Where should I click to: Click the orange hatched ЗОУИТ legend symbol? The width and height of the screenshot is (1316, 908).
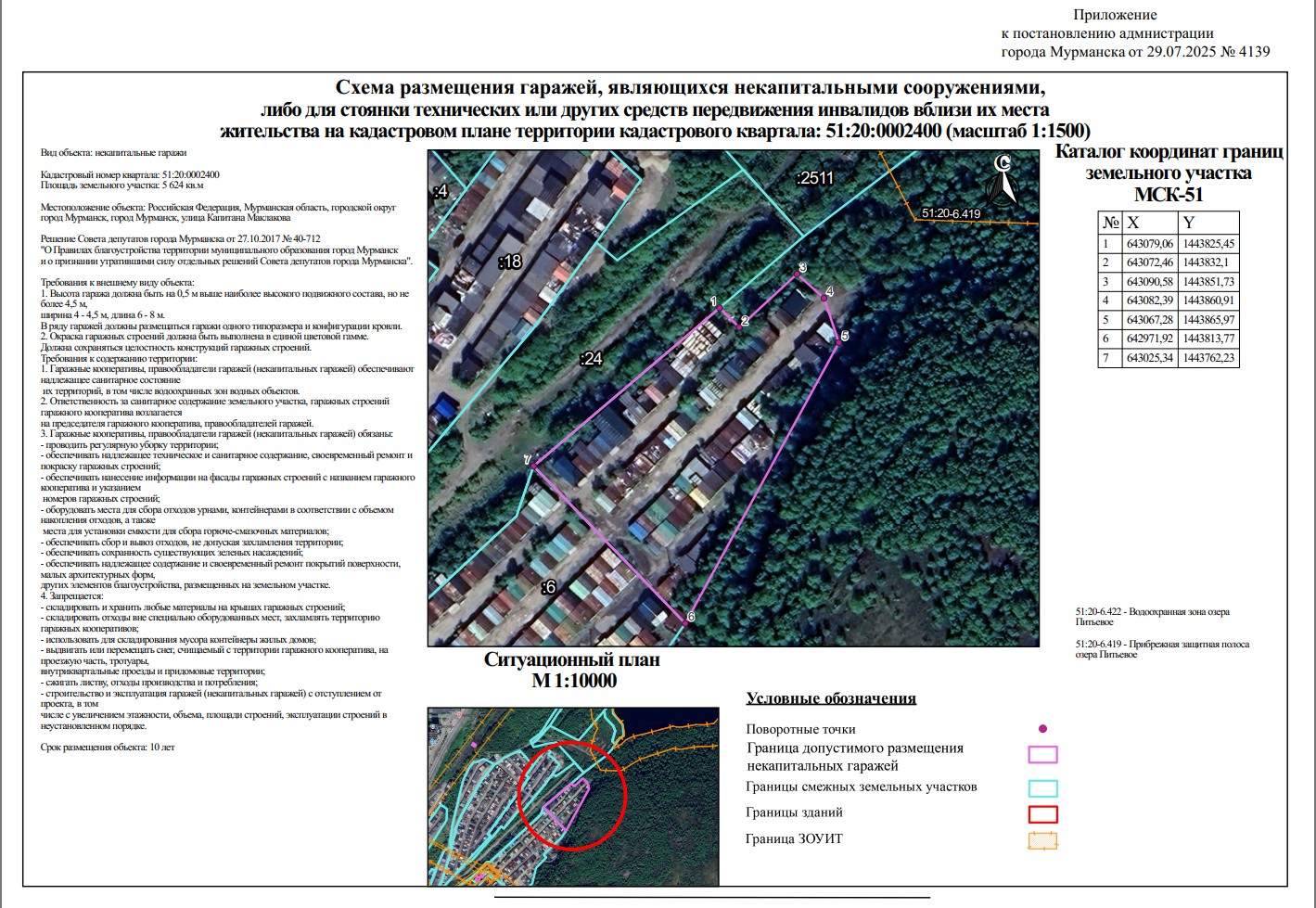click(x=1042, y=840)
